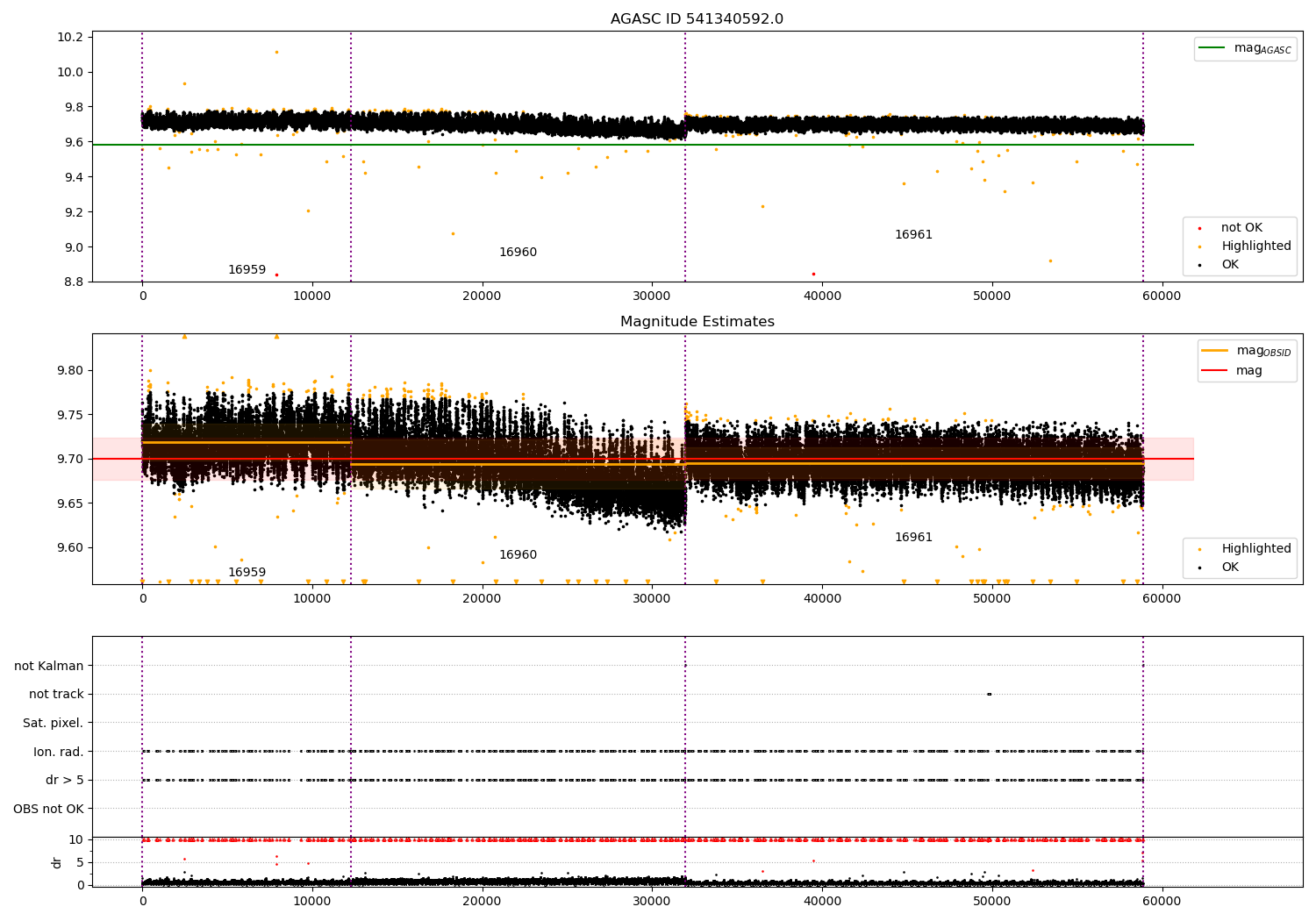Click the 60000 x-tick in the top plot

coord(1162,296)
